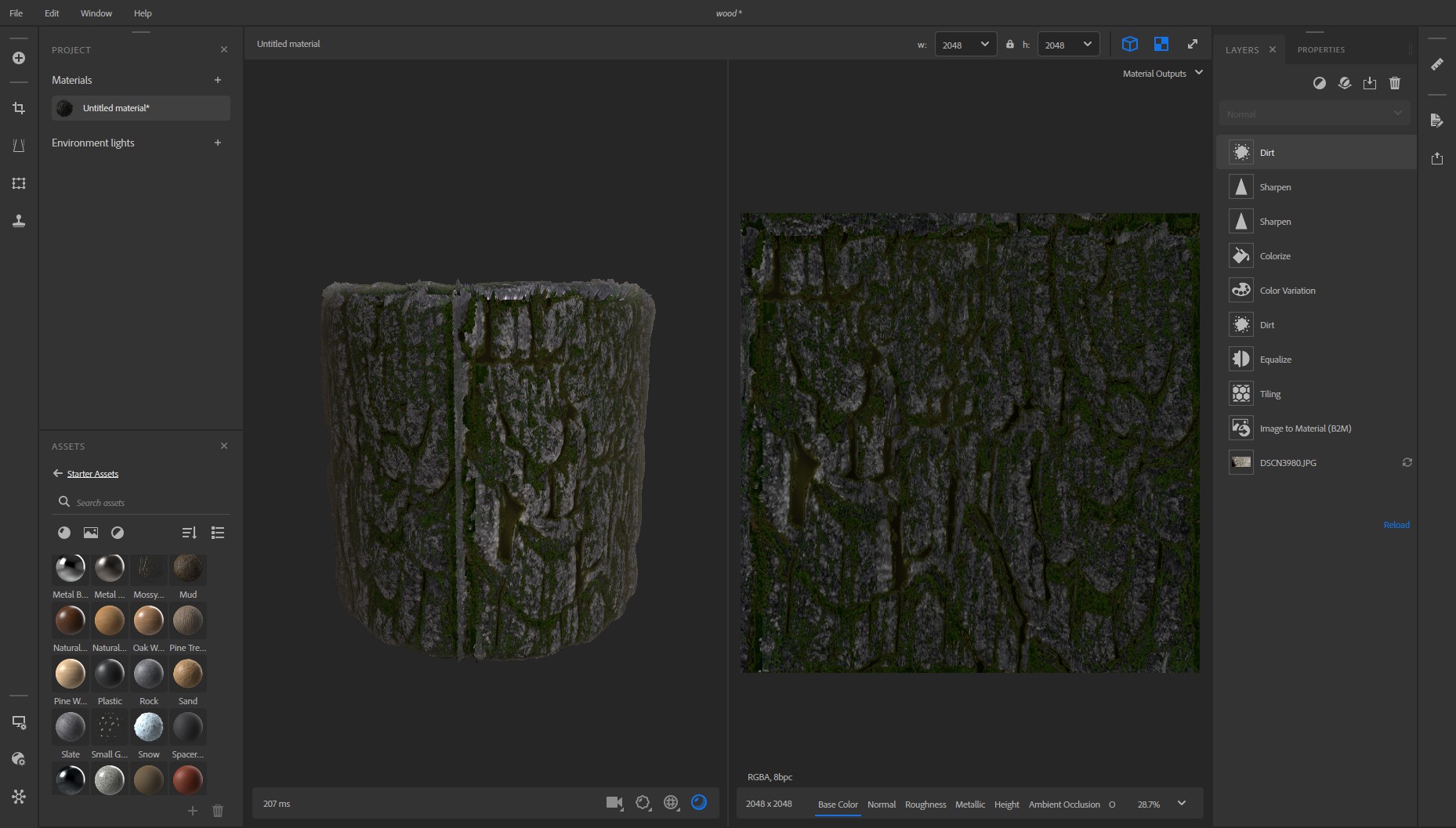
Task: Go back to Starter Assets link
Action: 92,474
